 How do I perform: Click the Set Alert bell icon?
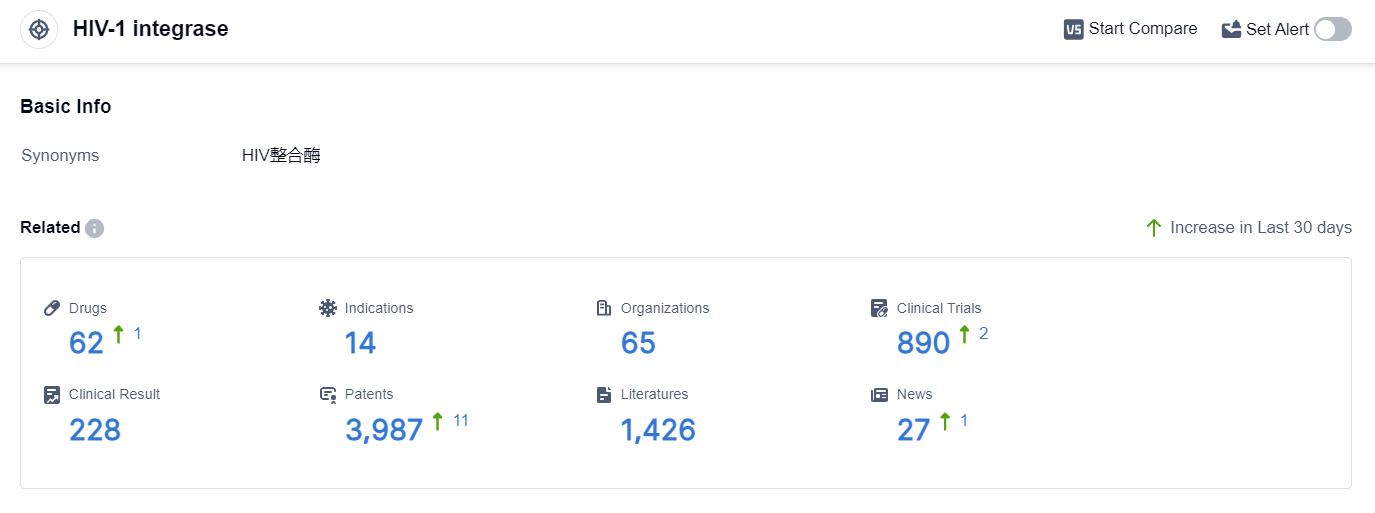click(1231, 29)
